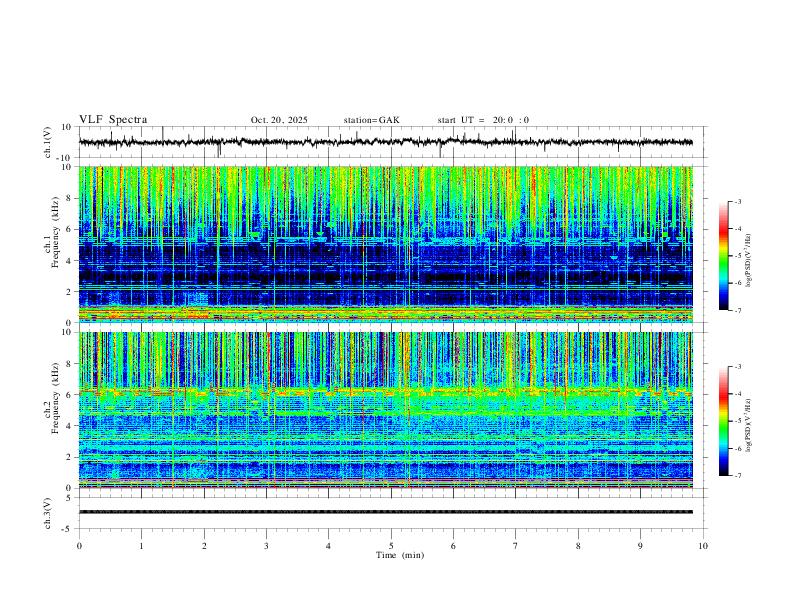Click the "-3" tick on ch.1 colorbar
792x612 pixels.
click(737, 201)
